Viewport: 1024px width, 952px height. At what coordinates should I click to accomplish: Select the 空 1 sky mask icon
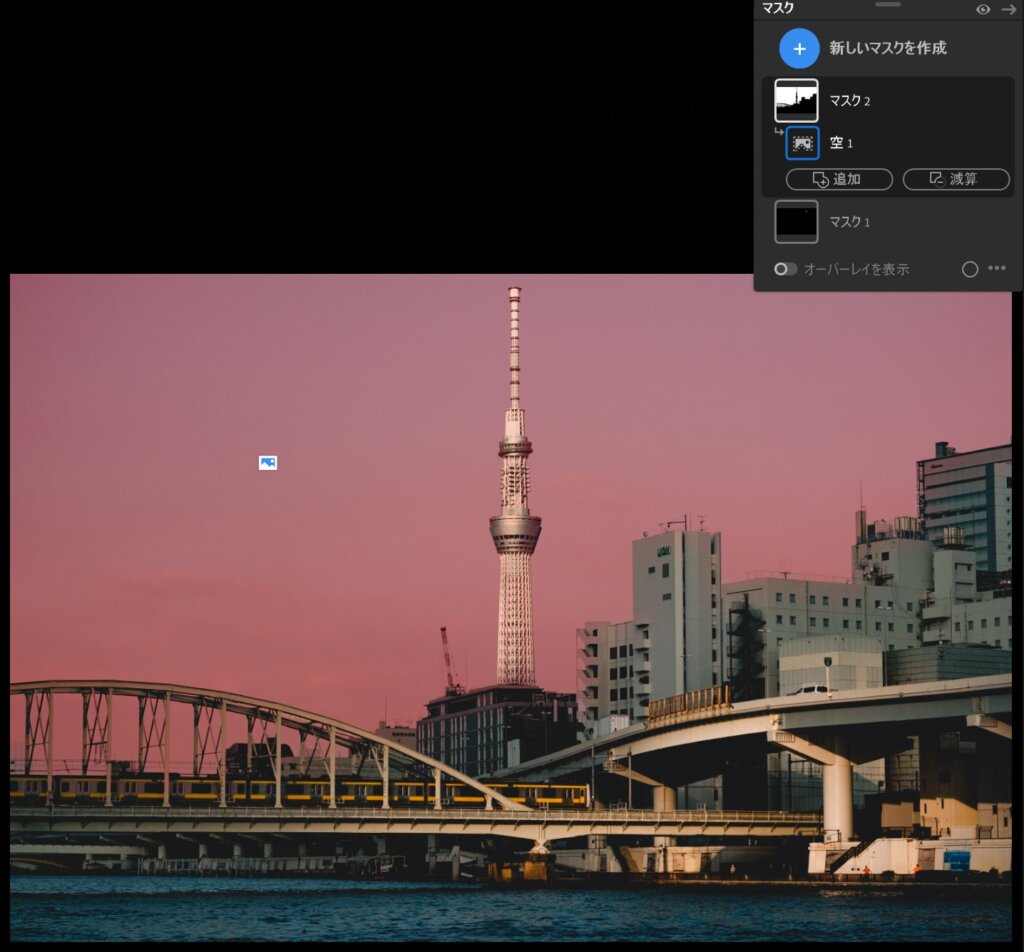(802, 143)
